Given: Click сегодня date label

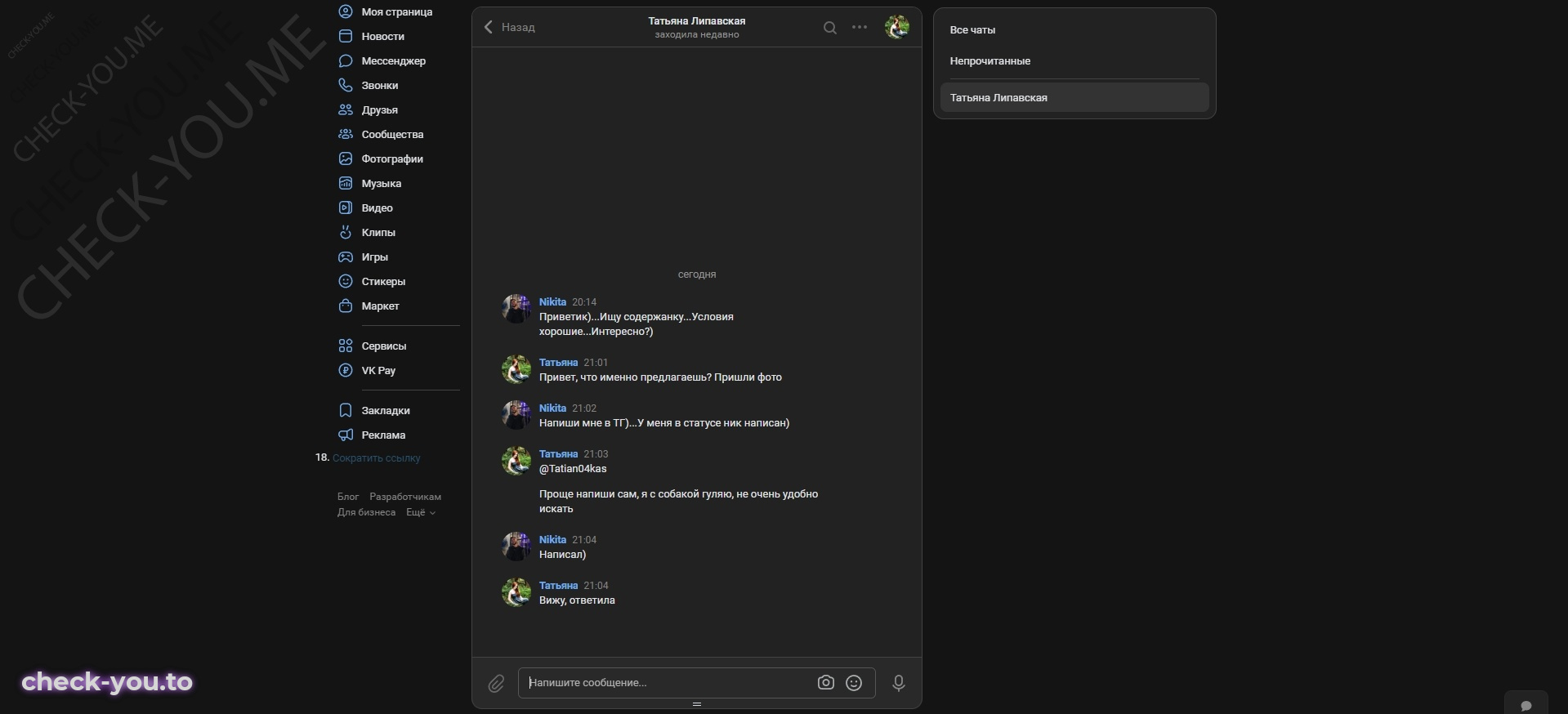Looking at the screenshot, I should click(x=697, y=274).
